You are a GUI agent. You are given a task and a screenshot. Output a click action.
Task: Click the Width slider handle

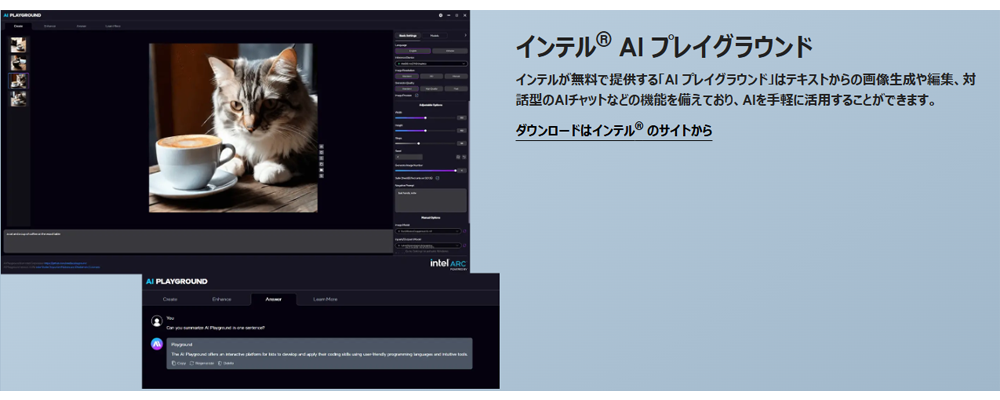(425, 117)
